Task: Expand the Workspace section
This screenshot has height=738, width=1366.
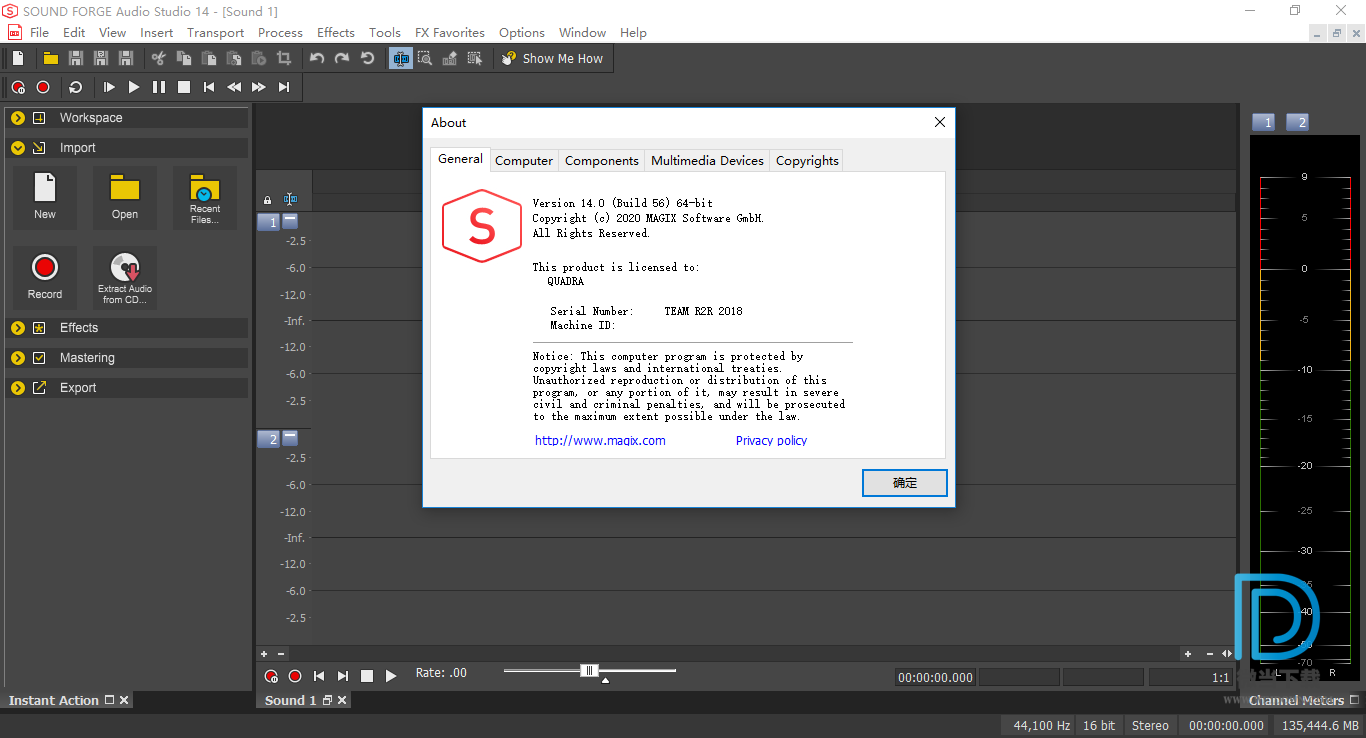Action: [x=18, y=118]
